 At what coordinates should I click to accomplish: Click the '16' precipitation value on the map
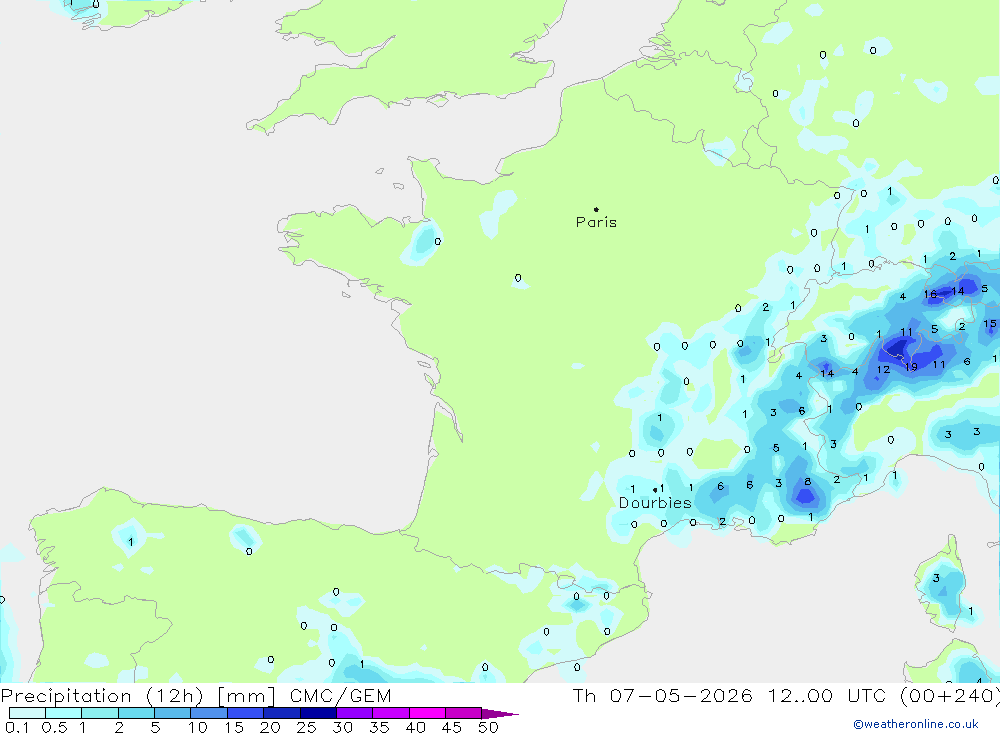(x=930, y=294)
